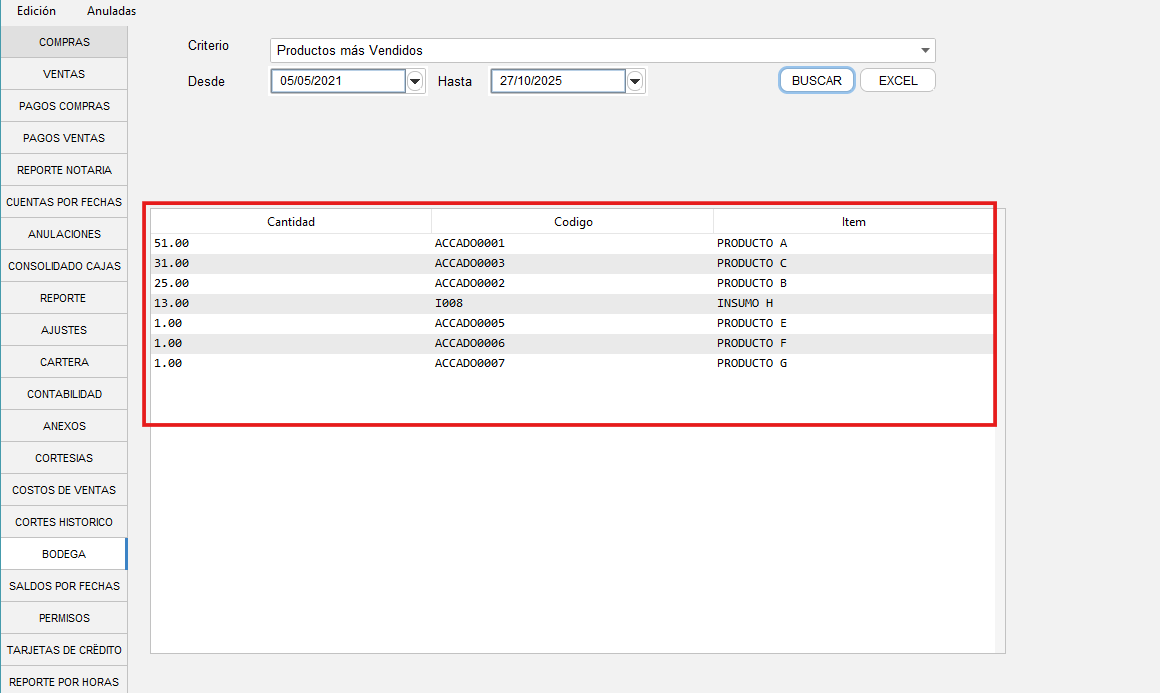Go to PAGOS COMPRAS section
The width and height of the screenshot is (1160, 693).
pyautogui.click(x=64, y=106)
